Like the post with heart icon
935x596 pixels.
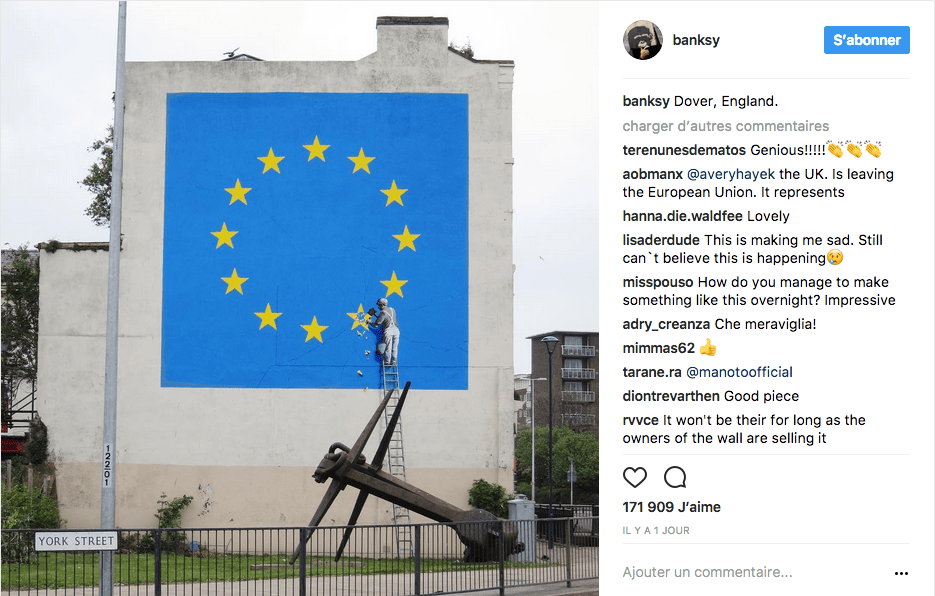[634, 477]
